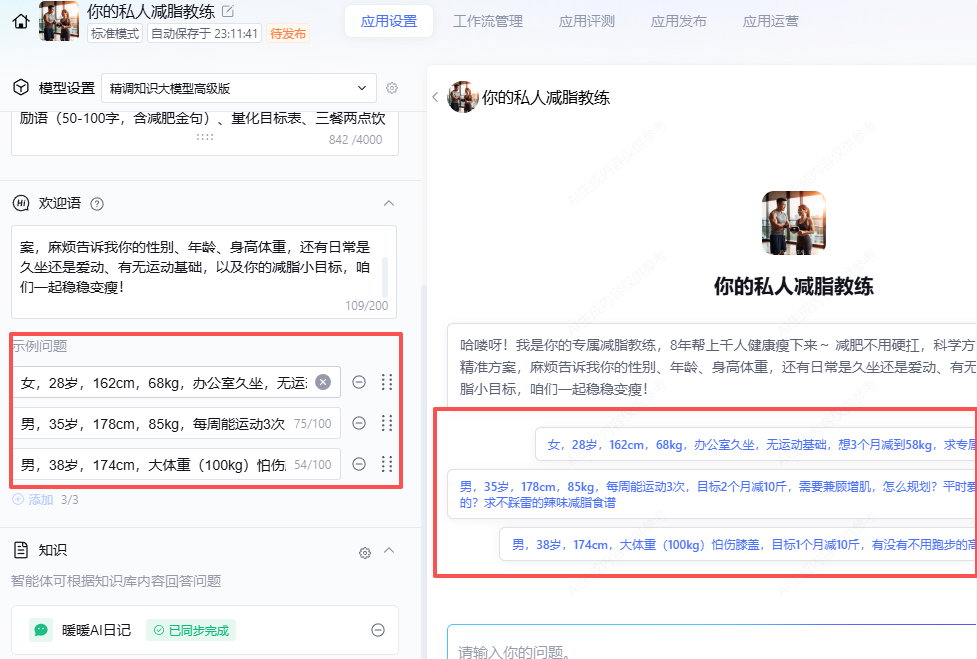Click the 自动保存于 23:11:41 label
Screen dimensions: 977x659
coord(204,34)
